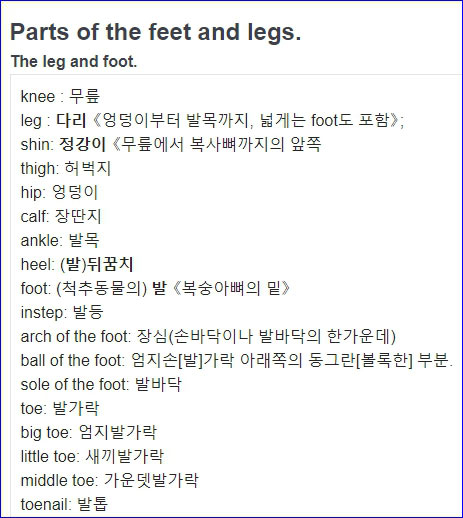Screen dimensions: 463x518
Task: Select the 'sole of the foot' line
Action: (101, 384)
